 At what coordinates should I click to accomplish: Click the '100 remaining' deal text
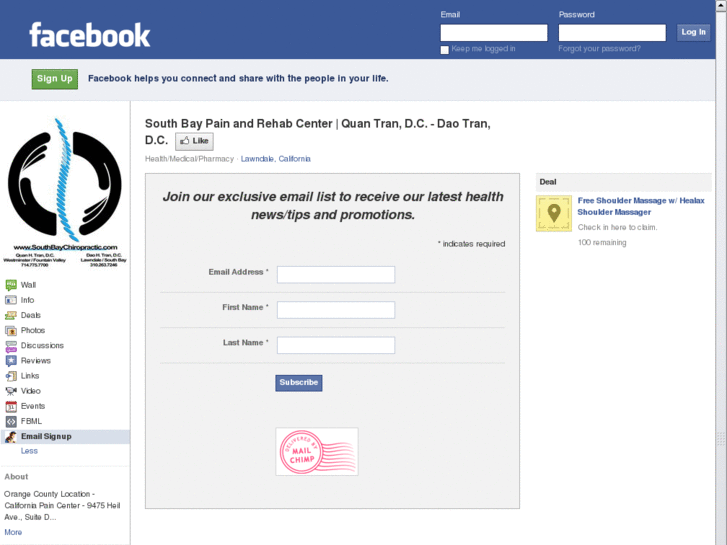point(602,243)
